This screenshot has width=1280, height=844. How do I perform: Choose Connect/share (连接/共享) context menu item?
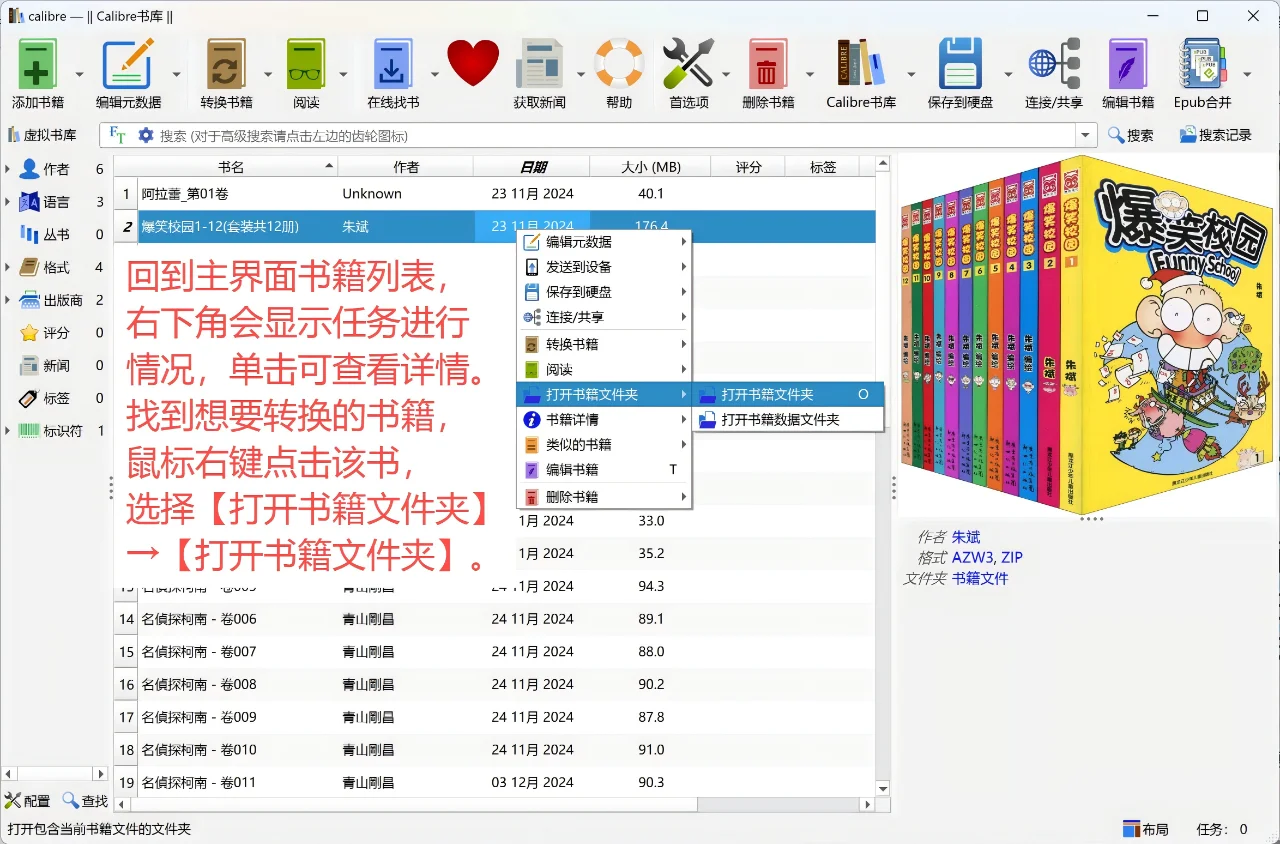(604, 317)
